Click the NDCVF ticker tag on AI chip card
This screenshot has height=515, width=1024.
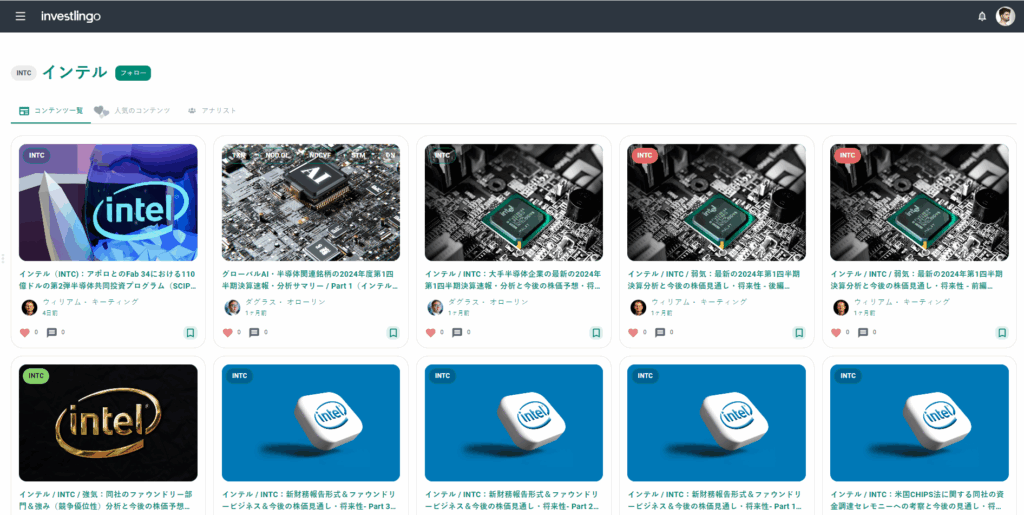pos(321,155)
